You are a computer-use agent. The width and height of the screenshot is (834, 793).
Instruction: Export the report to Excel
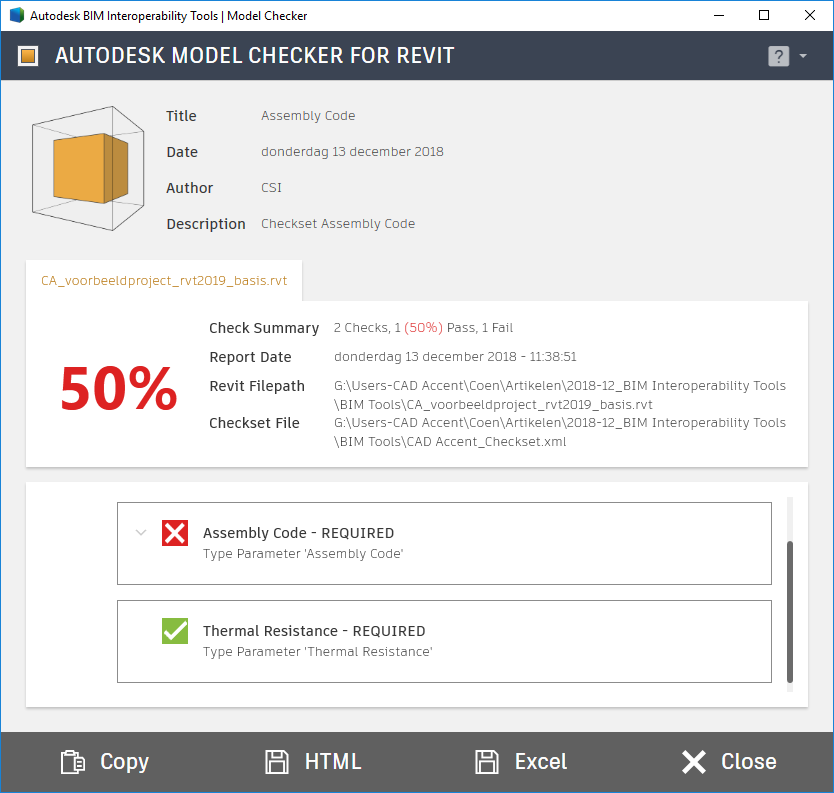[521, 762]
